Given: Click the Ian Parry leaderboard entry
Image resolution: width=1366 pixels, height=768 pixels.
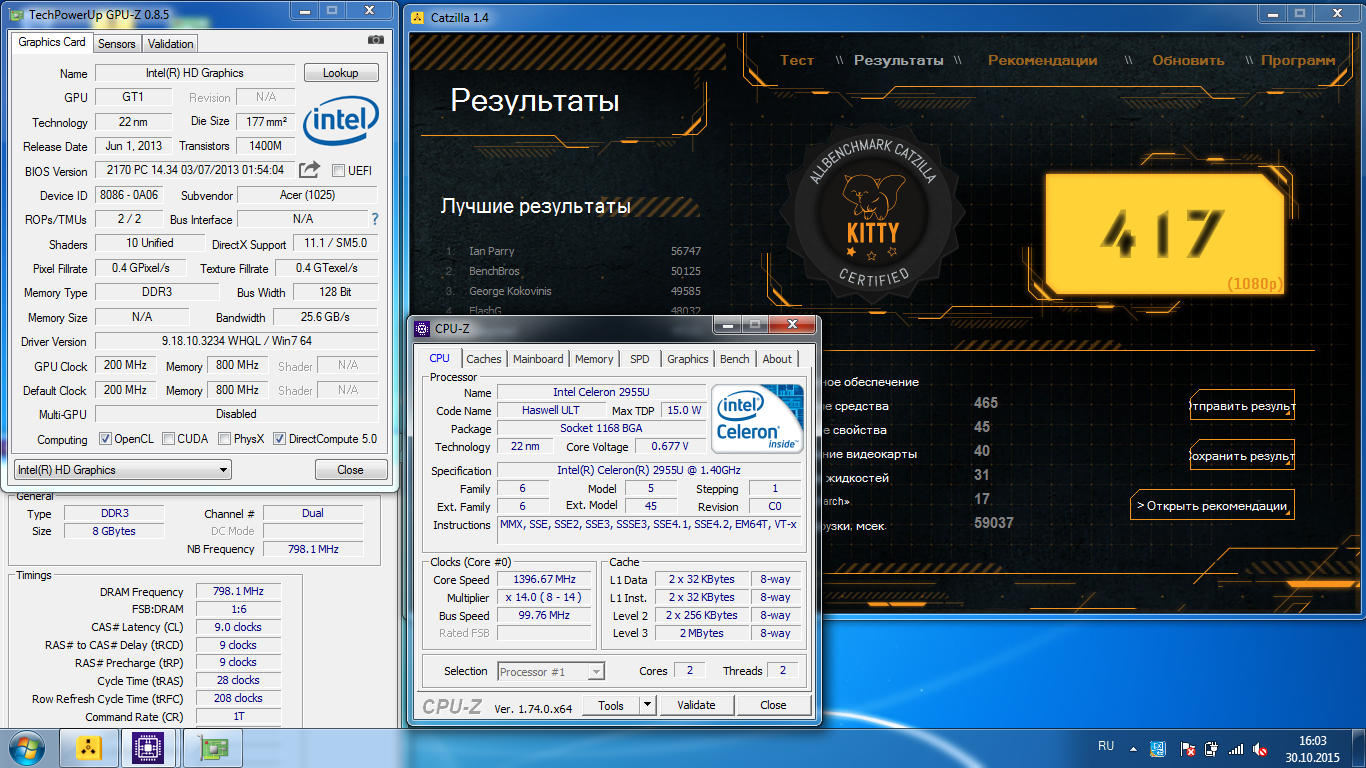Looking at the screenshot, I should coord(572,251).
